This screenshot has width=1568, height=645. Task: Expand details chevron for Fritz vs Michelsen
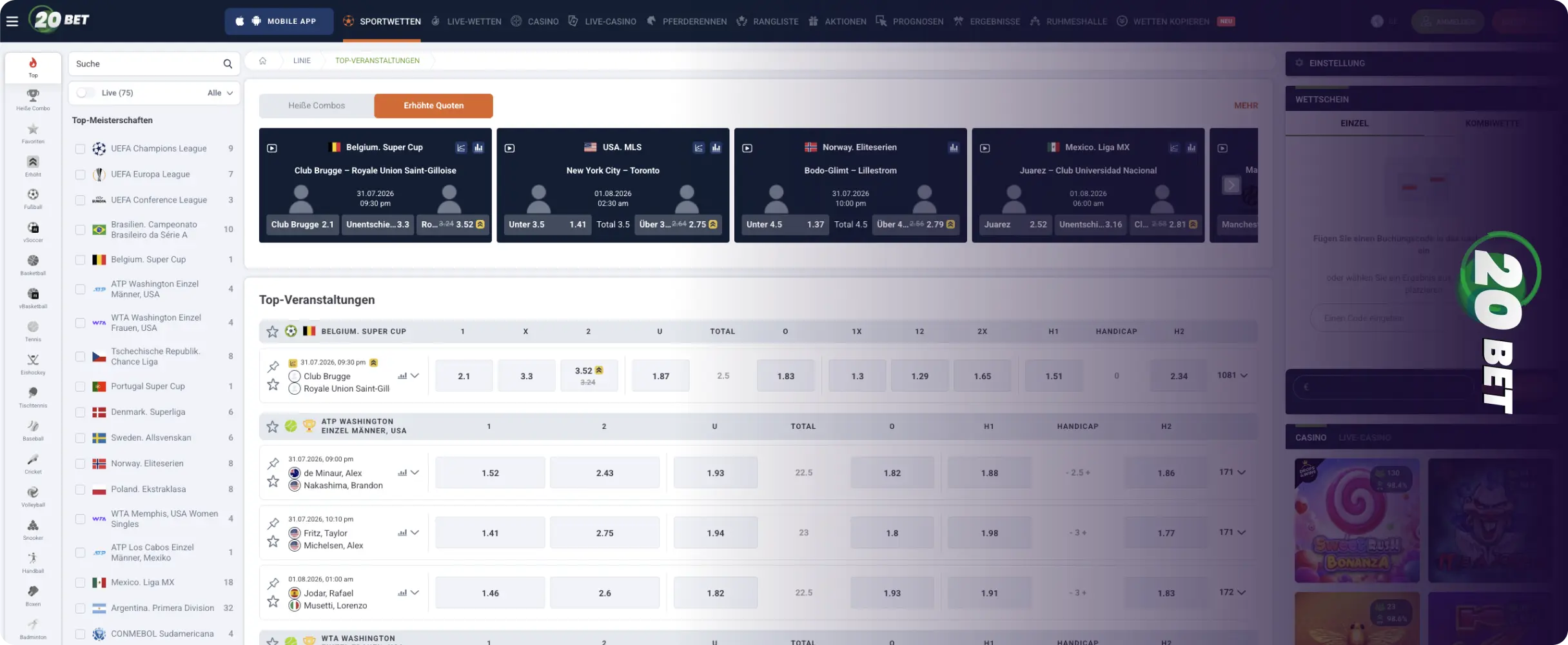point(415,533)
